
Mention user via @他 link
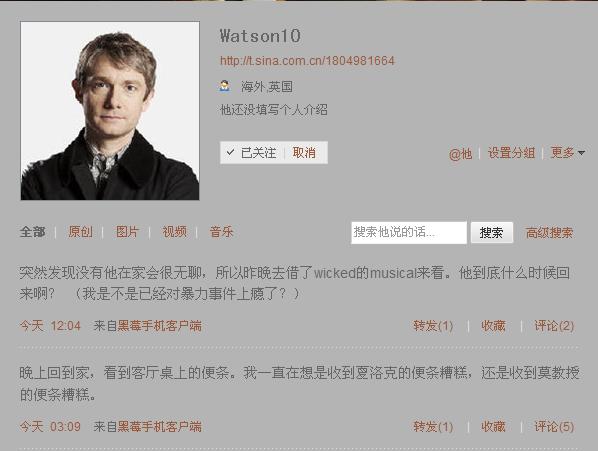(460, 154)
